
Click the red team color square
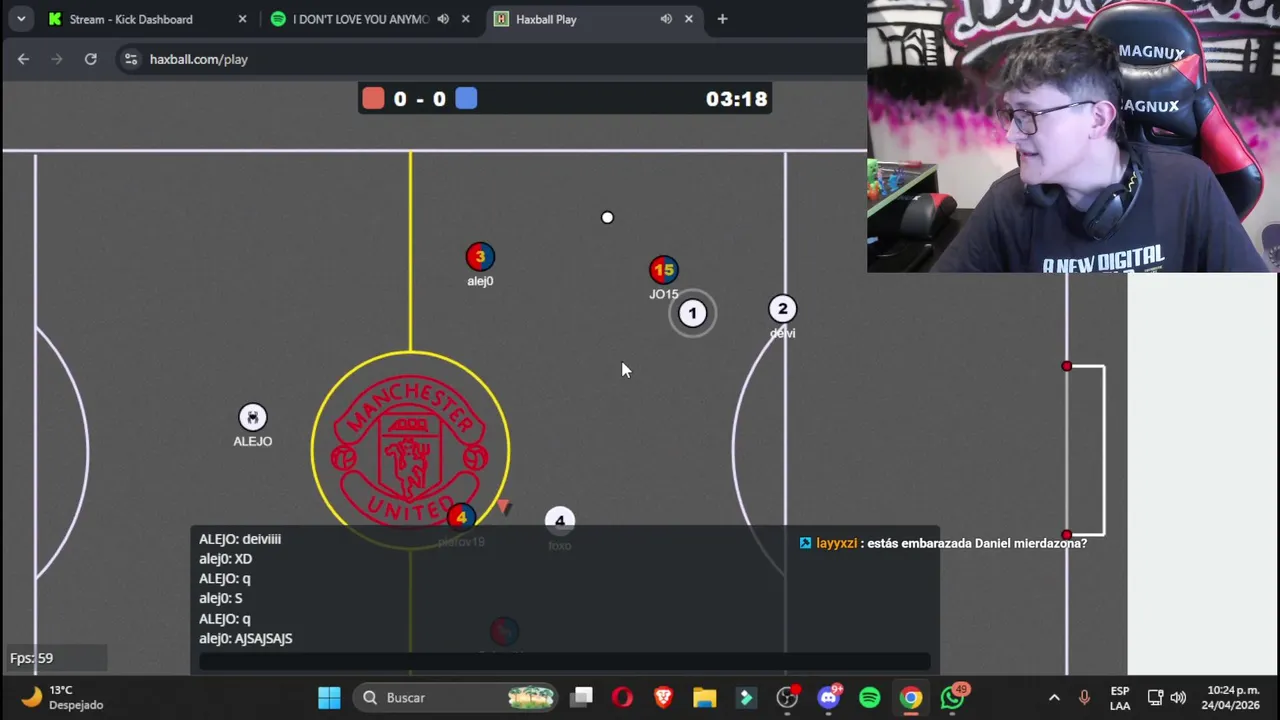click(373, 98)
